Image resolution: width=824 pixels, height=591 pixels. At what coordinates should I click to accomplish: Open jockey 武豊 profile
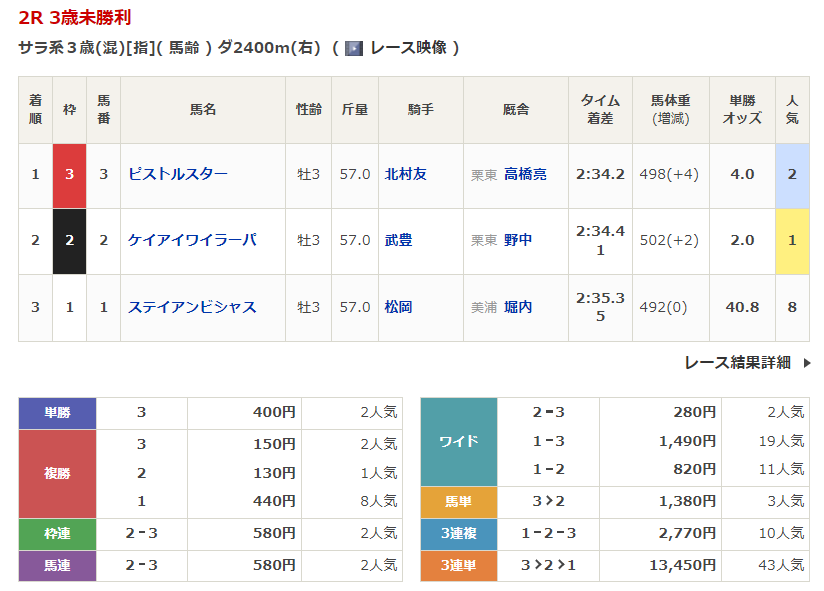pyautogui.click(x=398, y=240)
